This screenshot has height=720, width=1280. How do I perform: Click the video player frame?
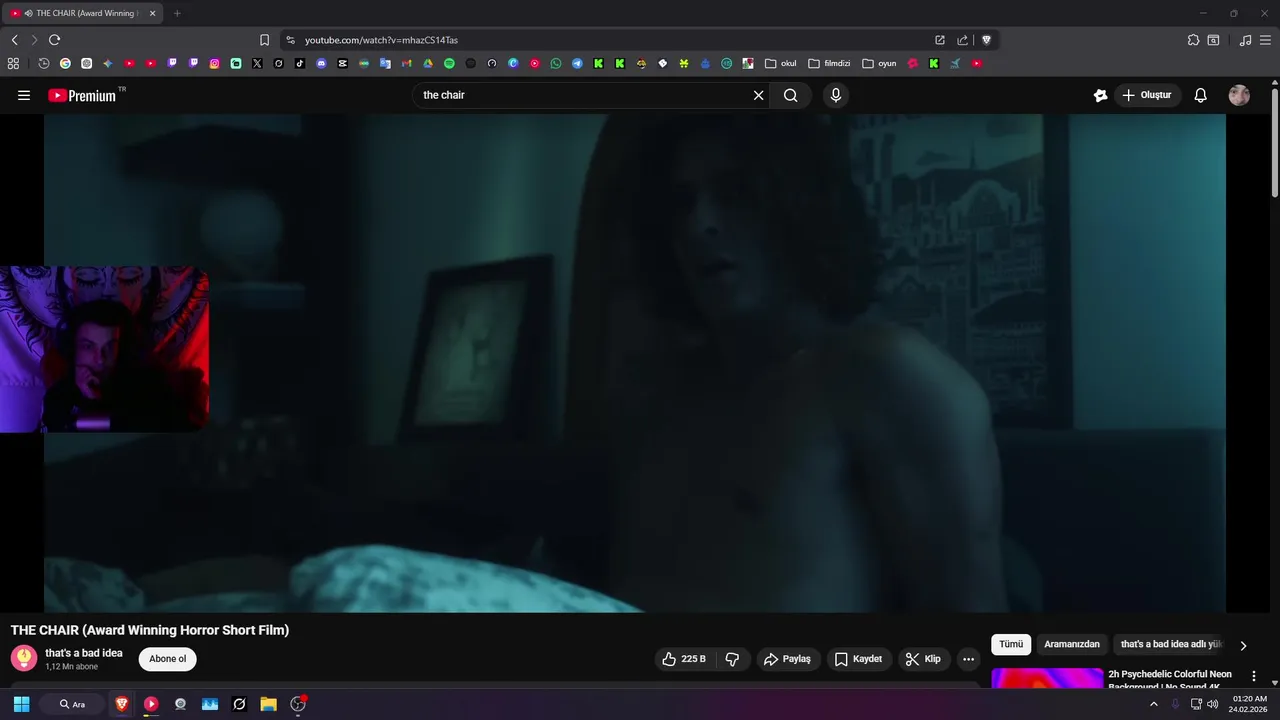(x=634, y=362)
